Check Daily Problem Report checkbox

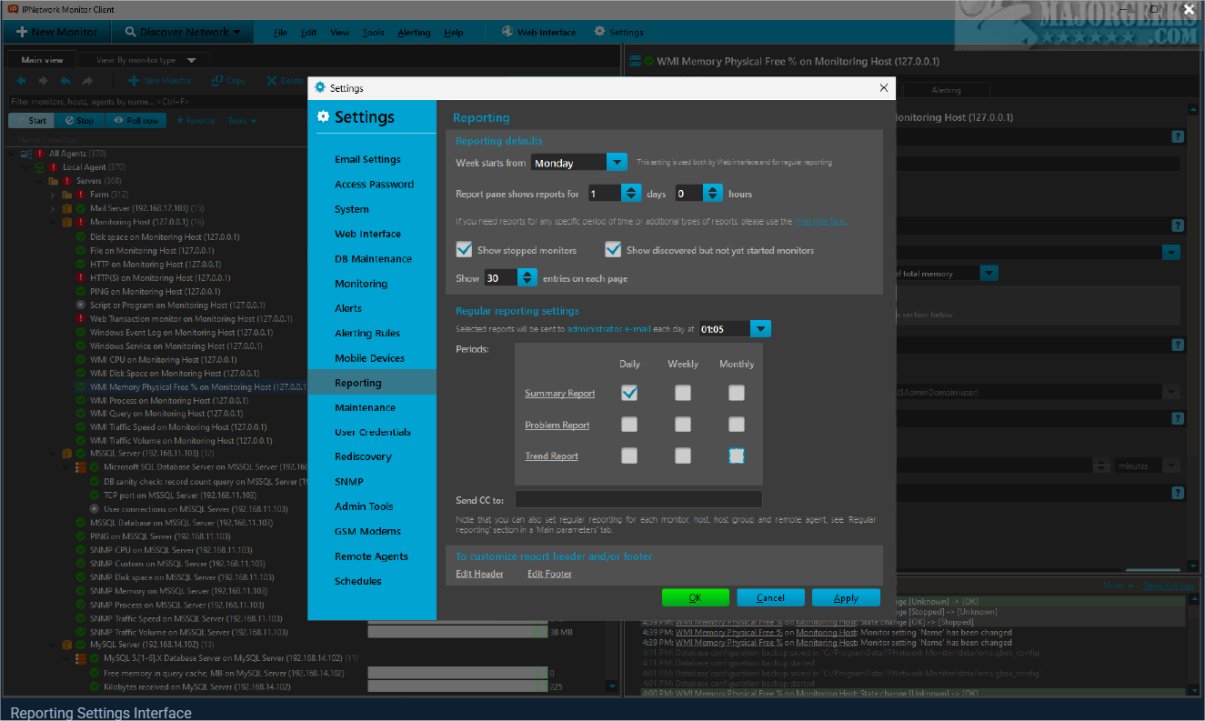(629, 425)
